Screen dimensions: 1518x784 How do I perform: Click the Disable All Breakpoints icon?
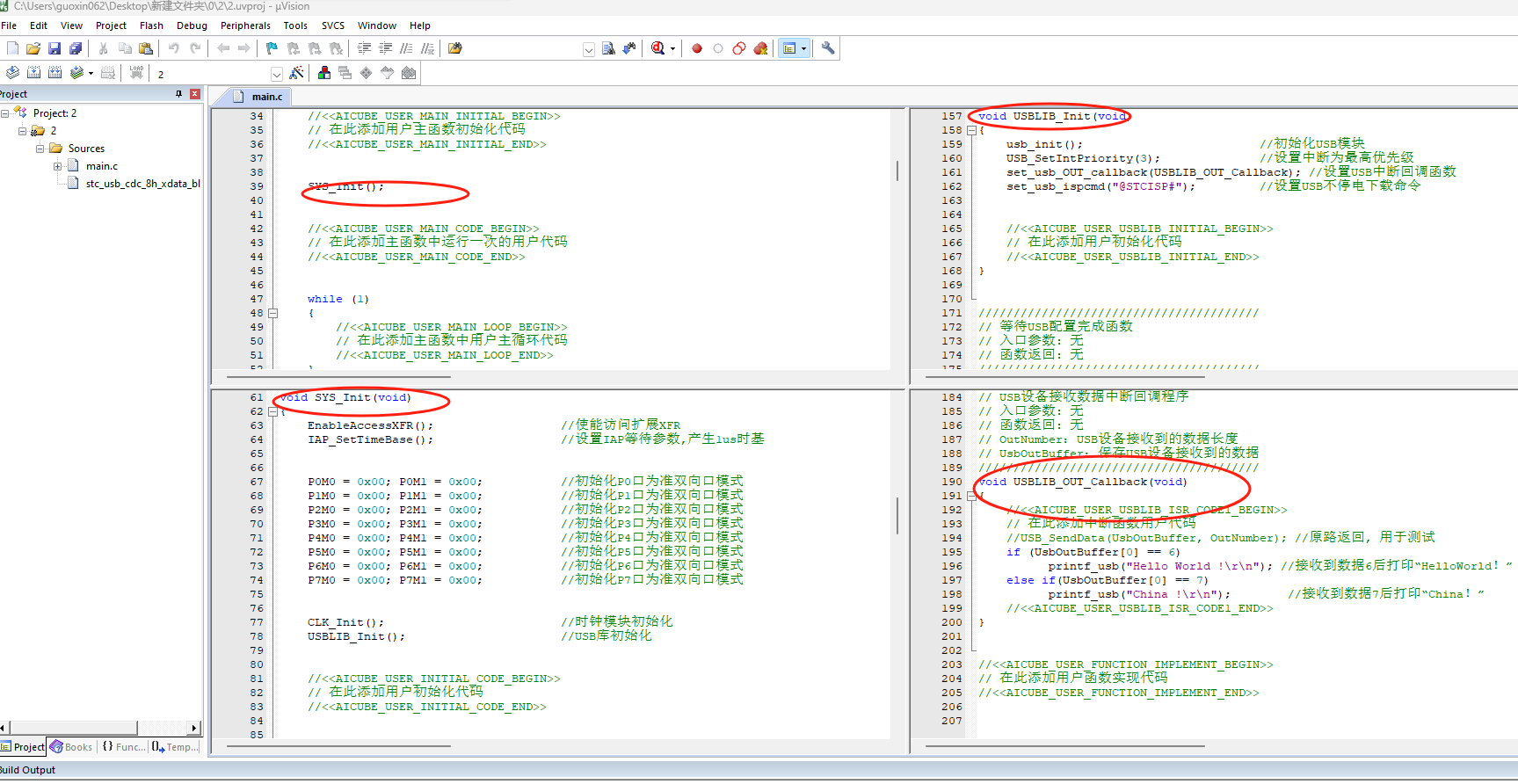click(739, 48)
